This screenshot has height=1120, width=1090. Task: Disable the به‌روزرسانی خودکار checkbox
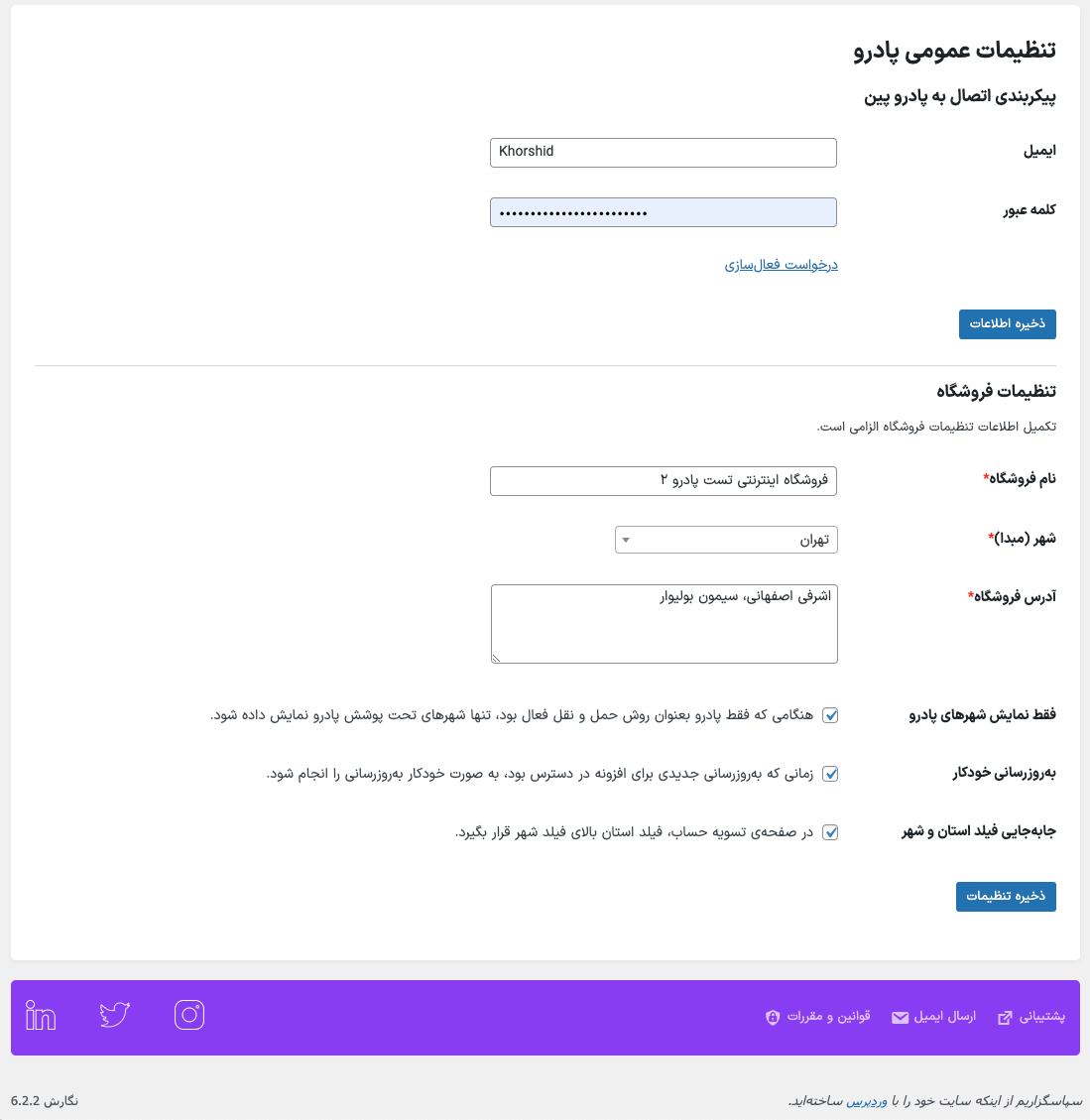pos(830,774)
